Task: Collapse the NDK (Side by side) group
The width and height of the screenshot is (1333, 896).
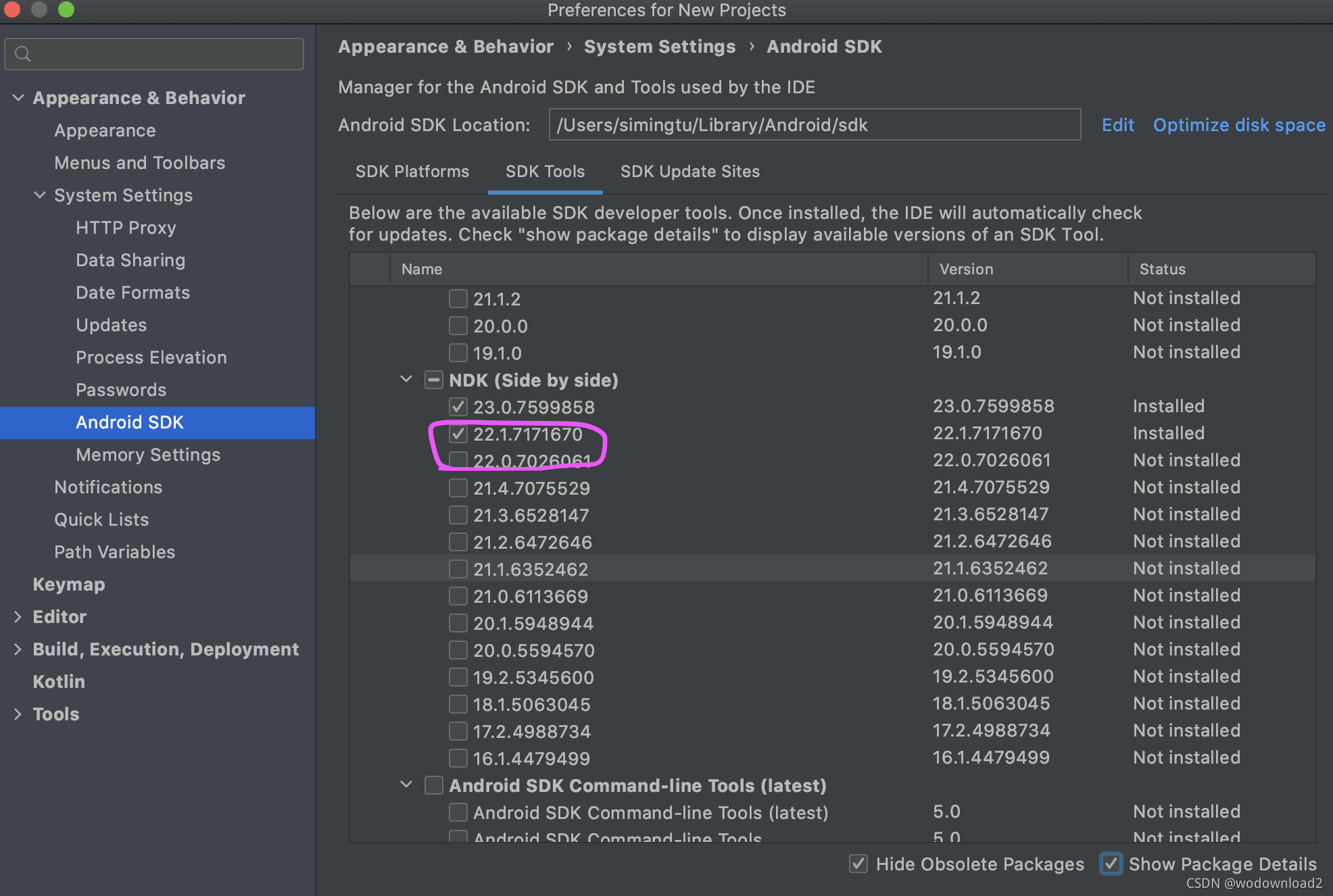Action: pos(406,379)
